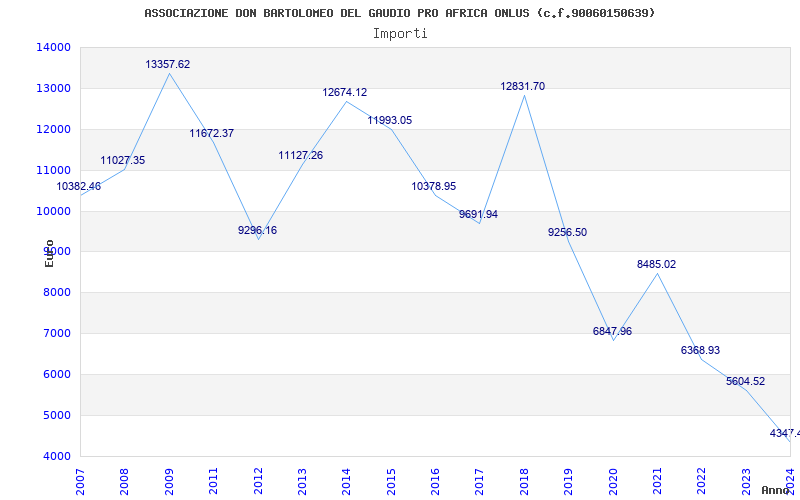This screenshot has height=500, width=800.
Task: Click the data label 9256.50
Action: coord(567,232)
